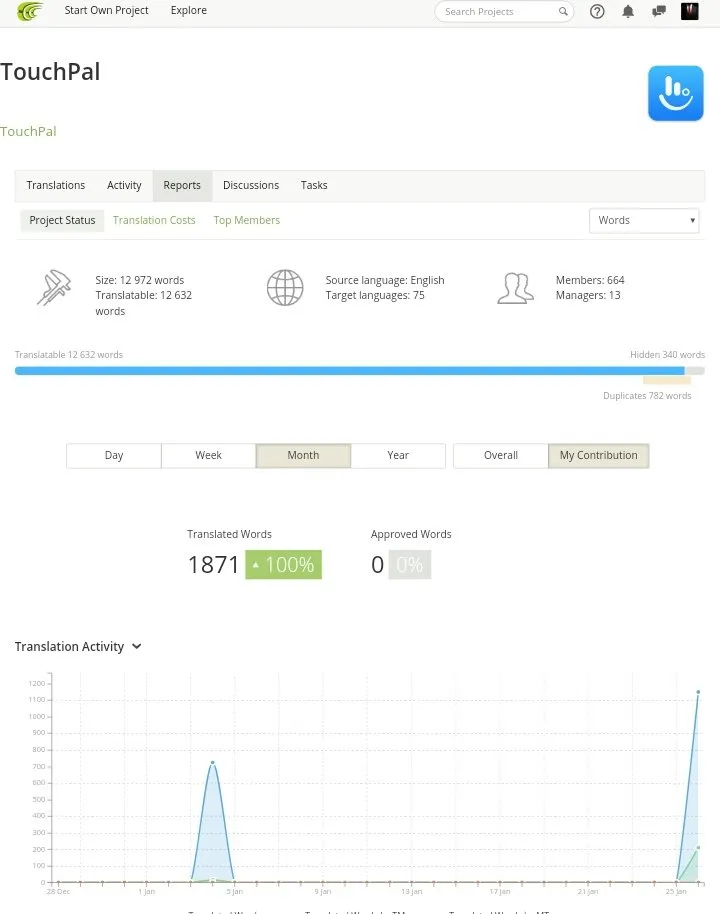Viewport: 720px width, 914px height.
Task: Switch to My Contribution statistics
Action: pos(599,455)
